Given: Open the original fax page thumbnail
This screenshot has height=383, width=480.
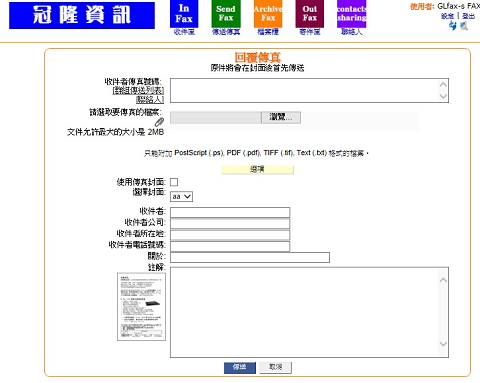Looking at the screenshot, I should click(x=141, y=307).
